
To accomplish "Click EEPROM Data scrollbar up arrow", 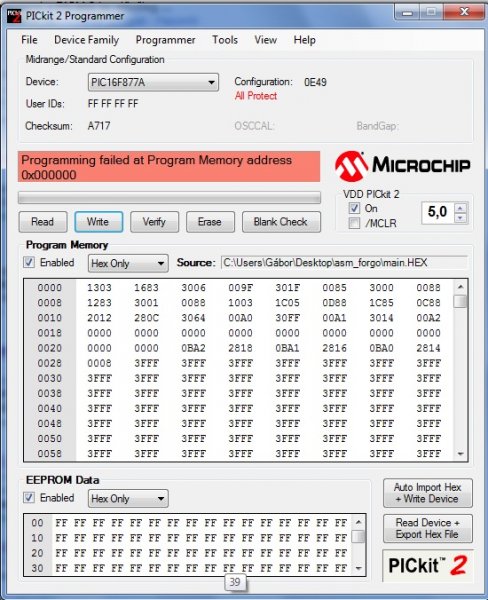I will tap(359, 522).
